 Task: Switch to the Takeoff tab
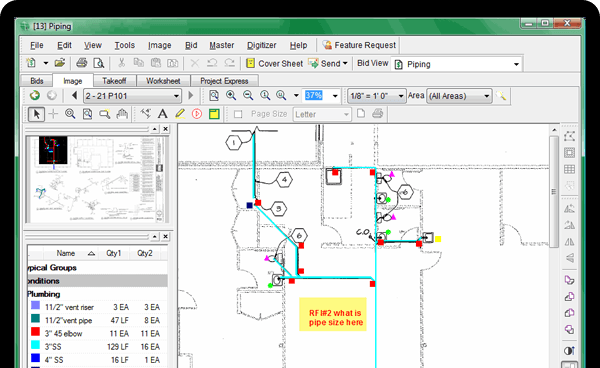coord(114,81)
